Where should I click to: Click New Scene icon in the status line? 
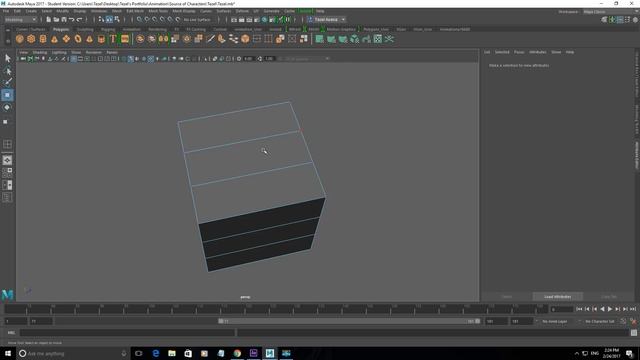[48, 20]
